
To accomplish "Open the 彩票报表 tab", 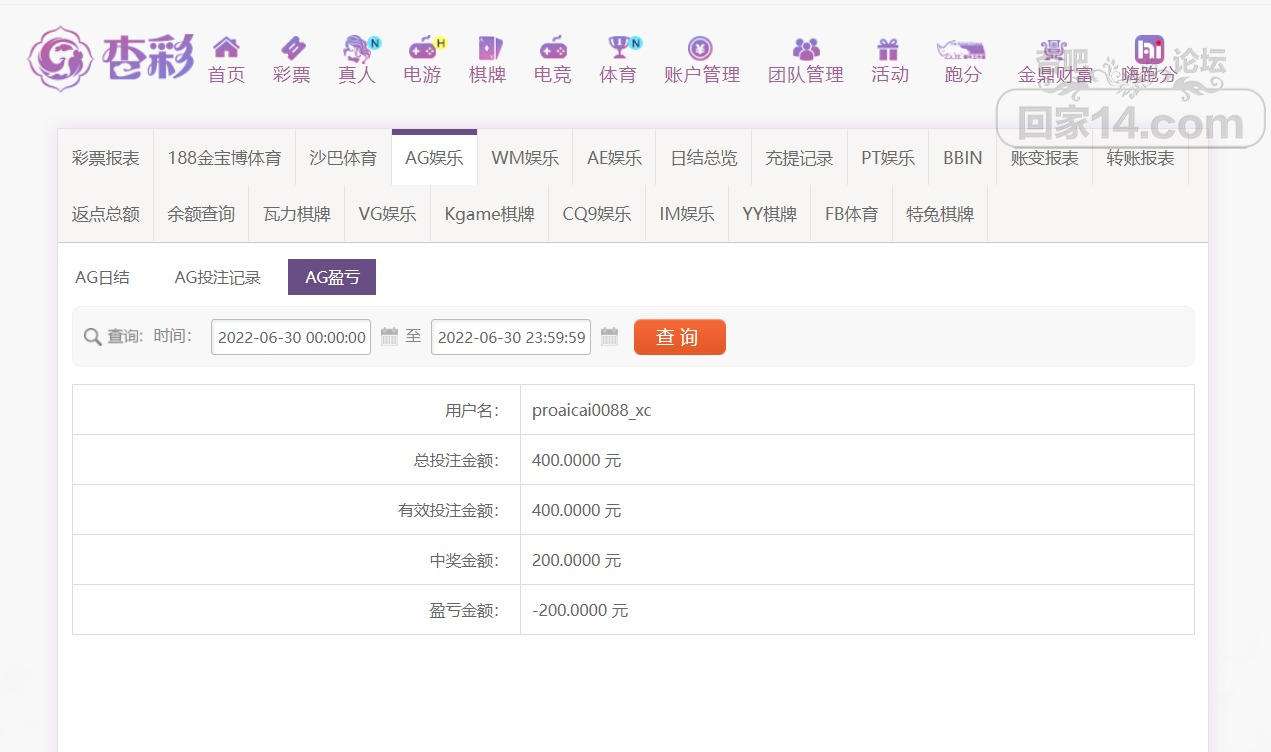I will 105,158.
